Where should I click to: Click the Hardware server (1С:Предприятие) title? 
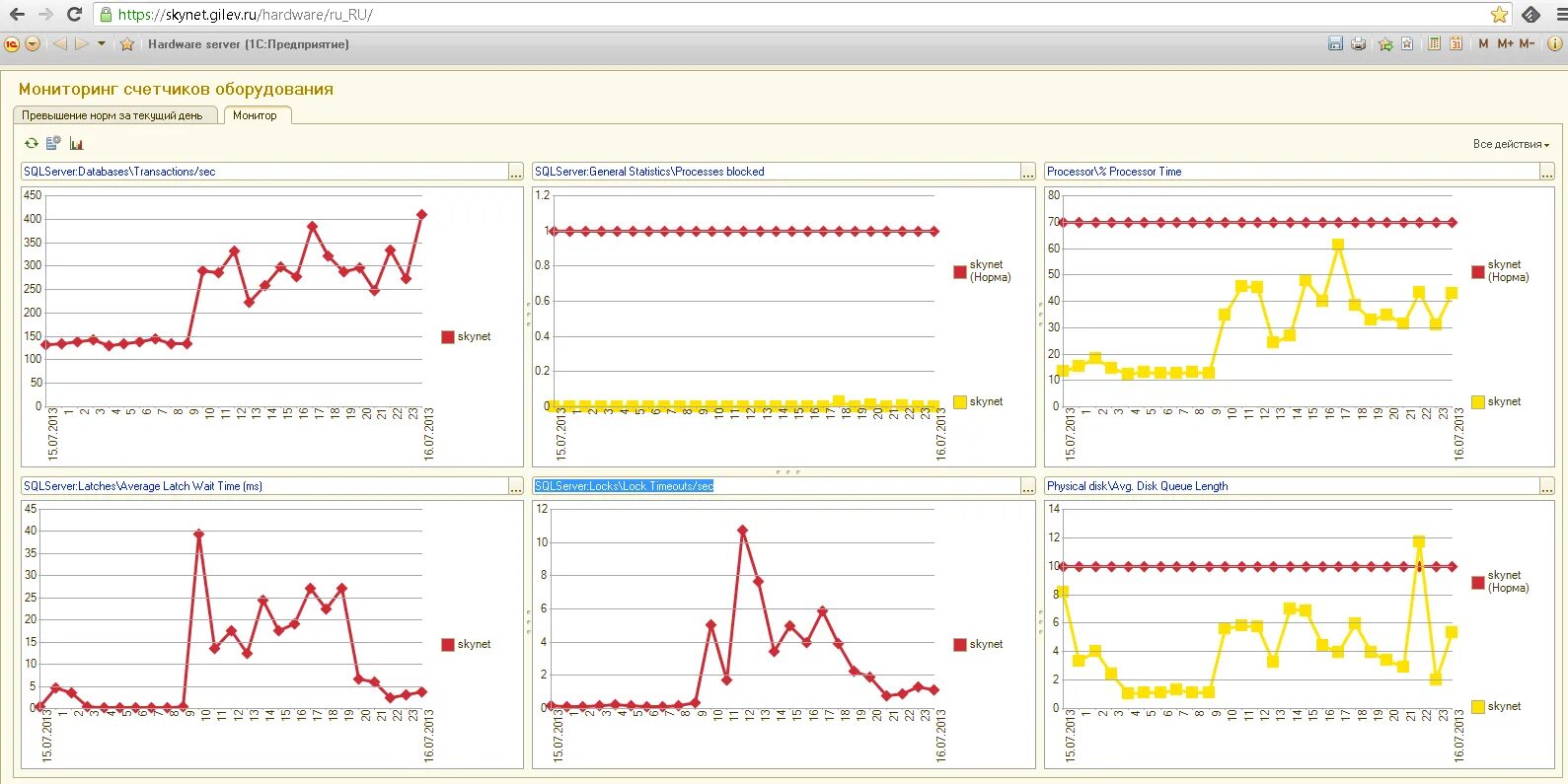click(249, 44)
